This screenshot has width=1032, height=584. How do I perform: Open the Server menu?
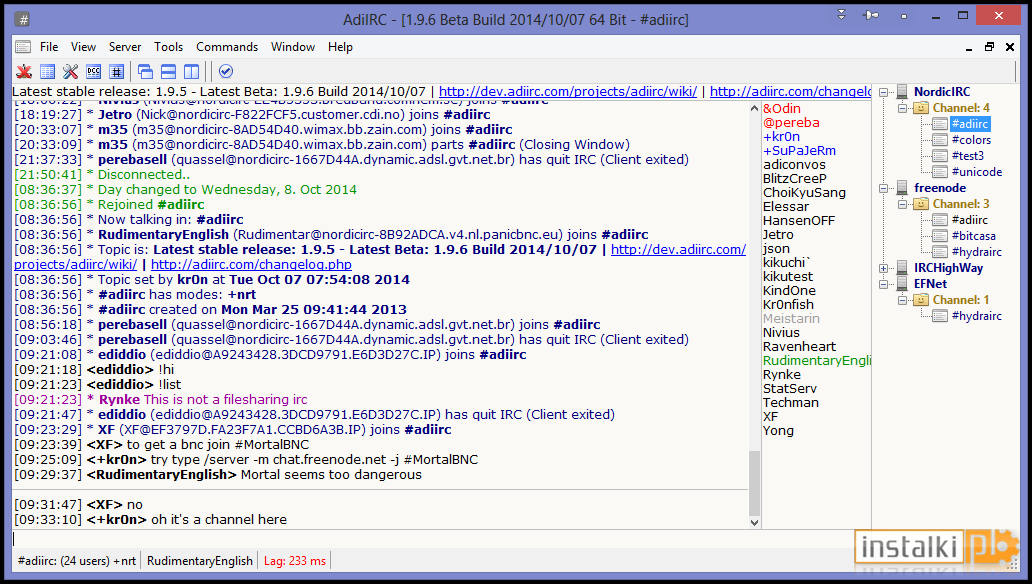tap(125, 47)
